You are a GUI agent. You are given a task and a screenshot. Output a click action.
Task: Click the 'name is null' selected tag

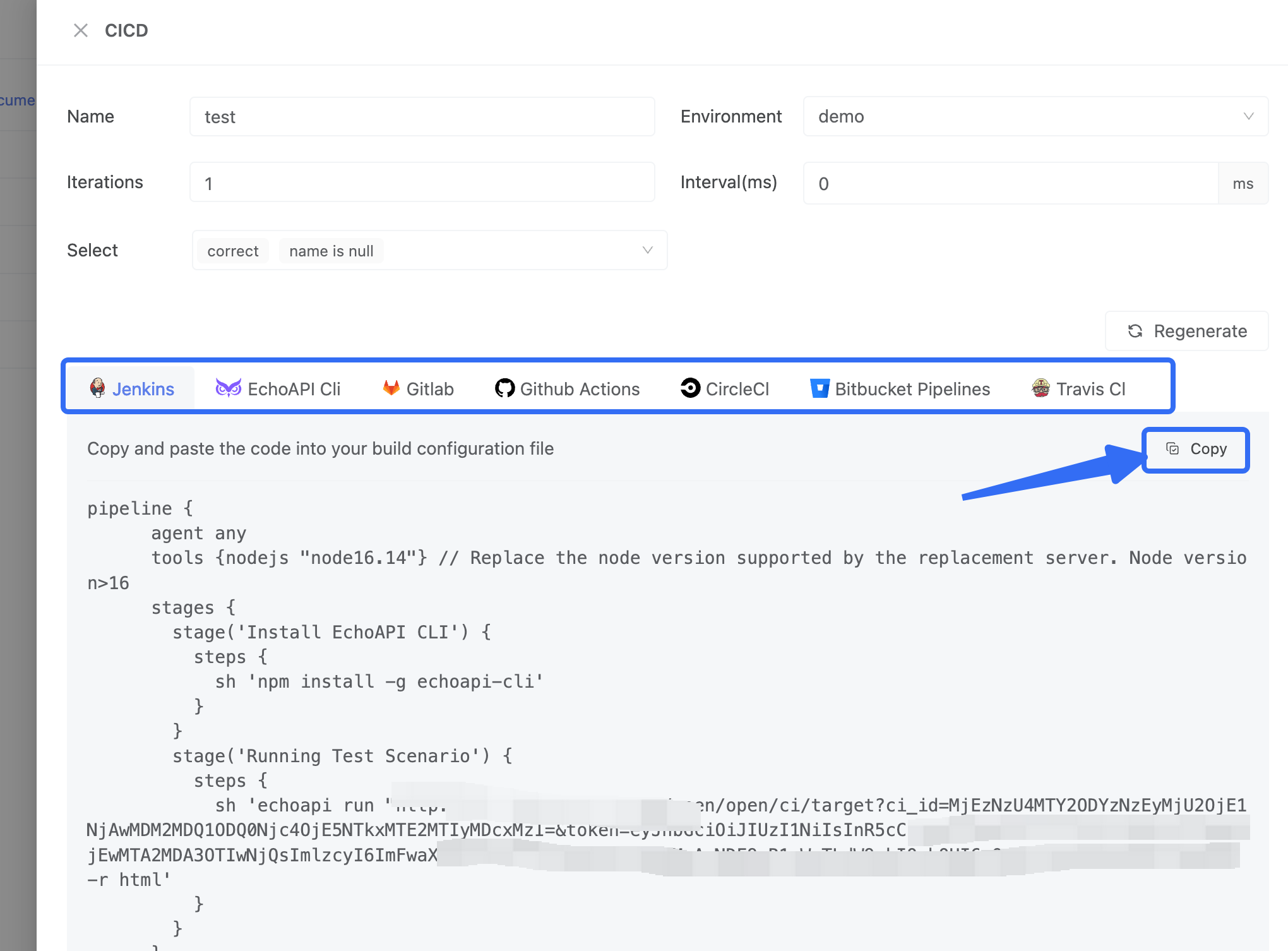pos(331,251)
